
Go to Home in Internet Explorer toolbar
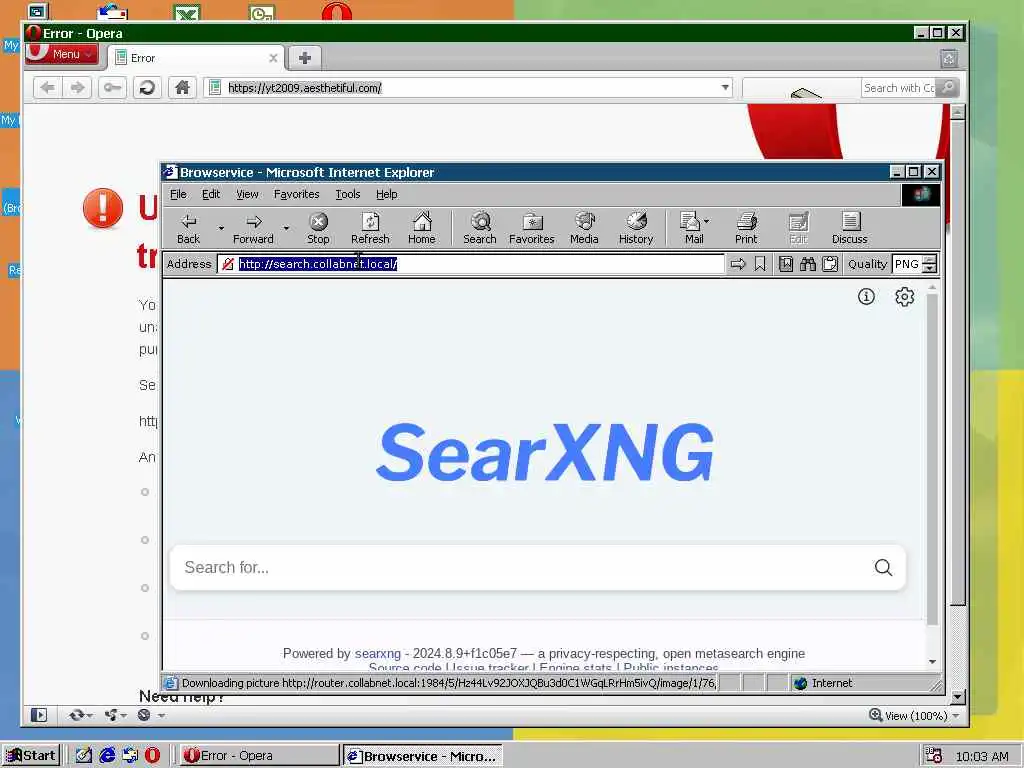click(x=422, y=228)
